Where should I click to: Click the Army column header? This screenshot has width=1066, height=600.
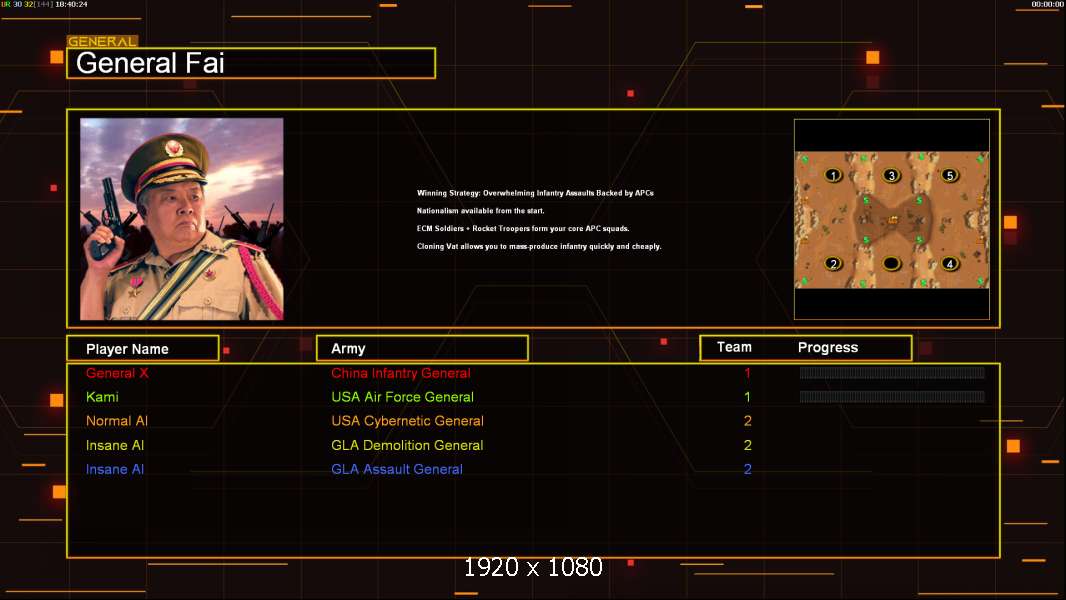[422, 349]
